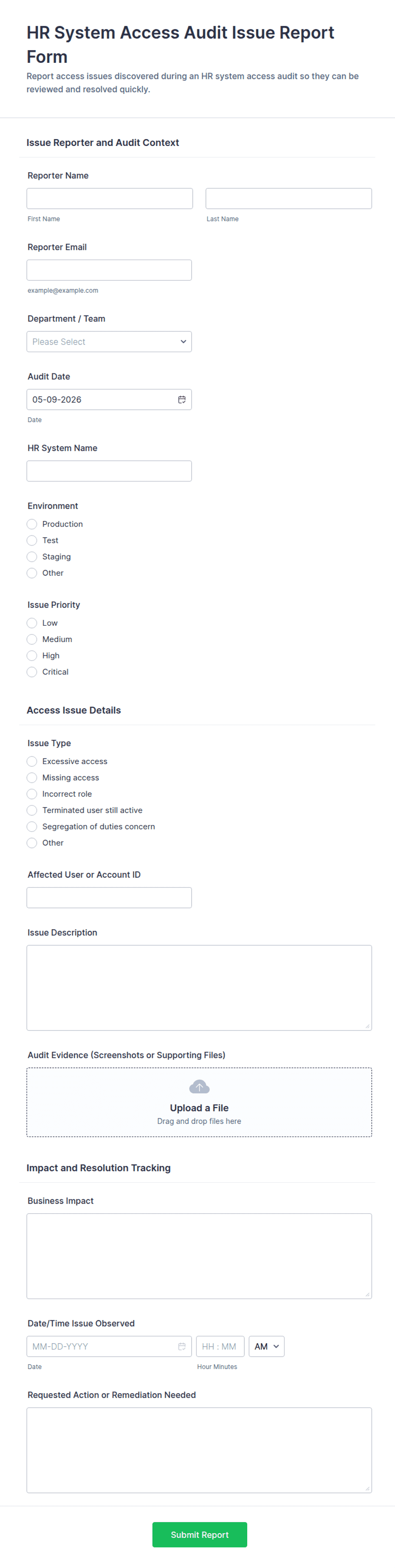Image resolution: width=395 pixels, height=1568 pixels.
Task: Choose Critical issue priority
Action: (32, 672)
